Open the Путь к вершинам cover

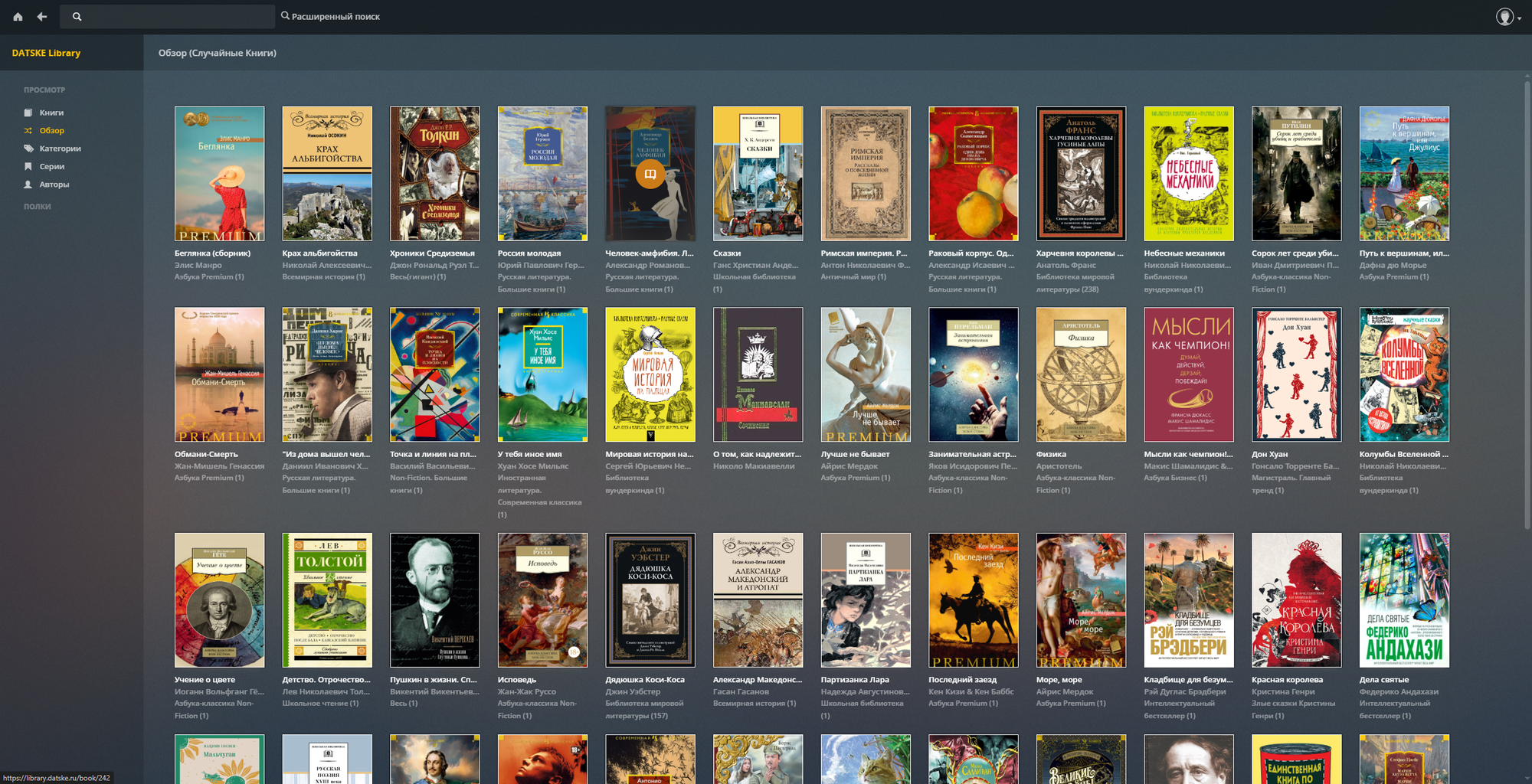pos(1404,174)
